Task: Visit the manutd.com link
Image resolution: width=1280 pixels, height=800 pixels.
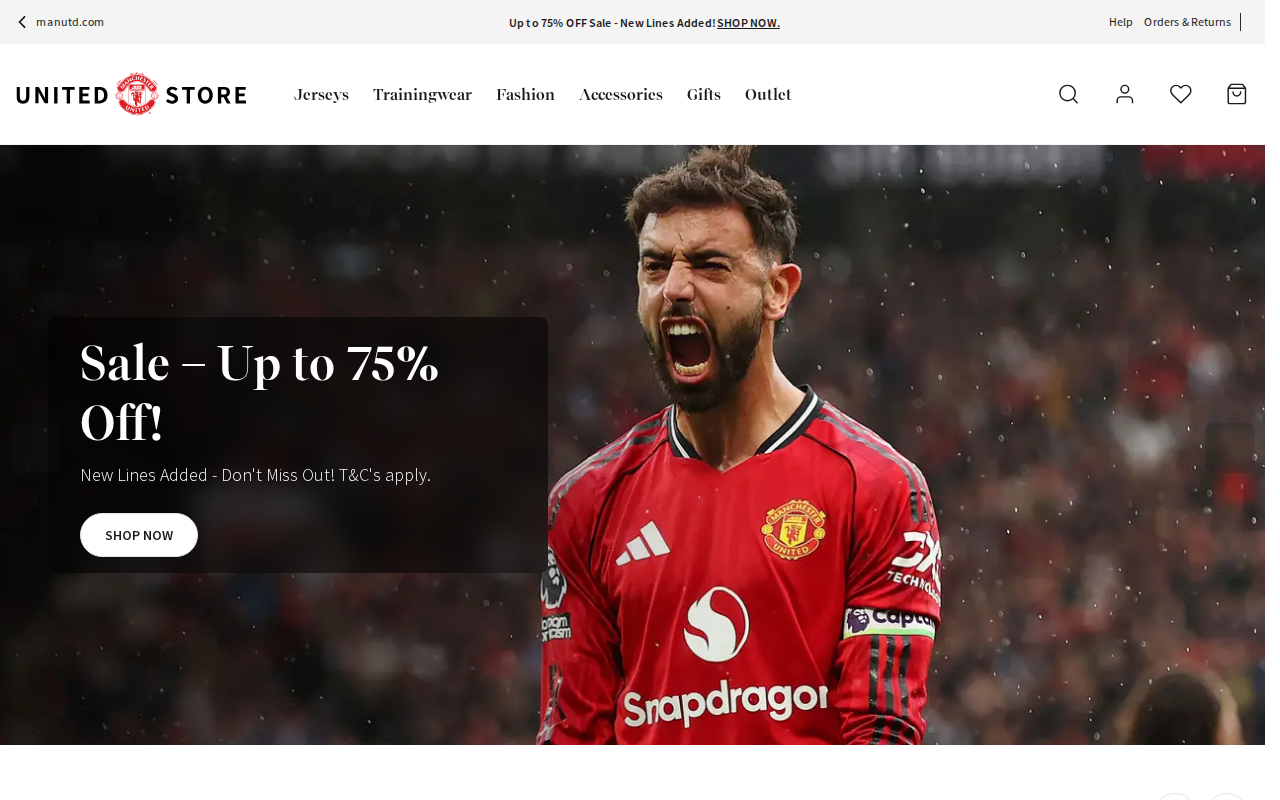Action: point(70,22)
